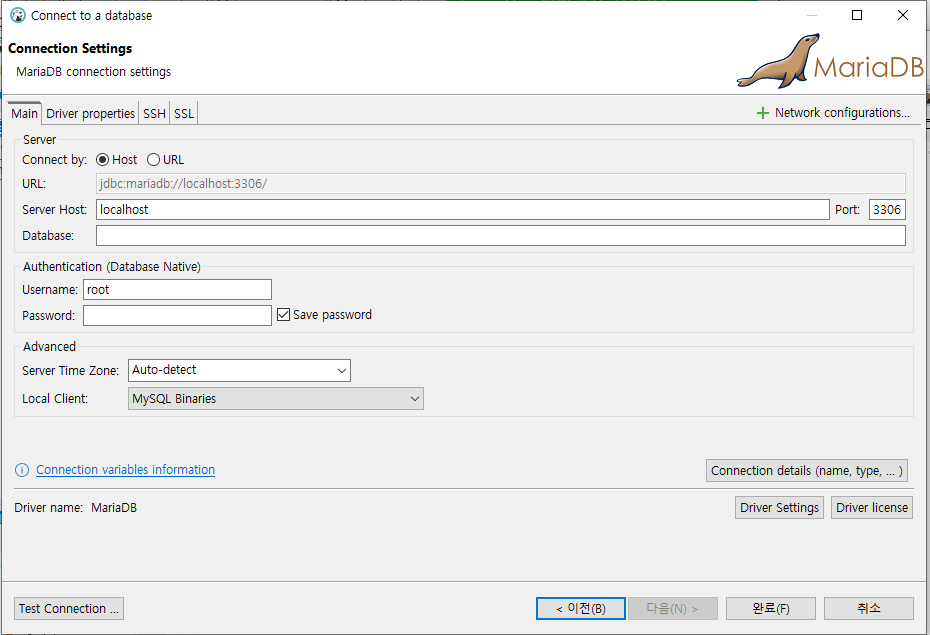The image size is (930, 635).
Task: Select the URL radio button
Action: [x=153, y=160]
